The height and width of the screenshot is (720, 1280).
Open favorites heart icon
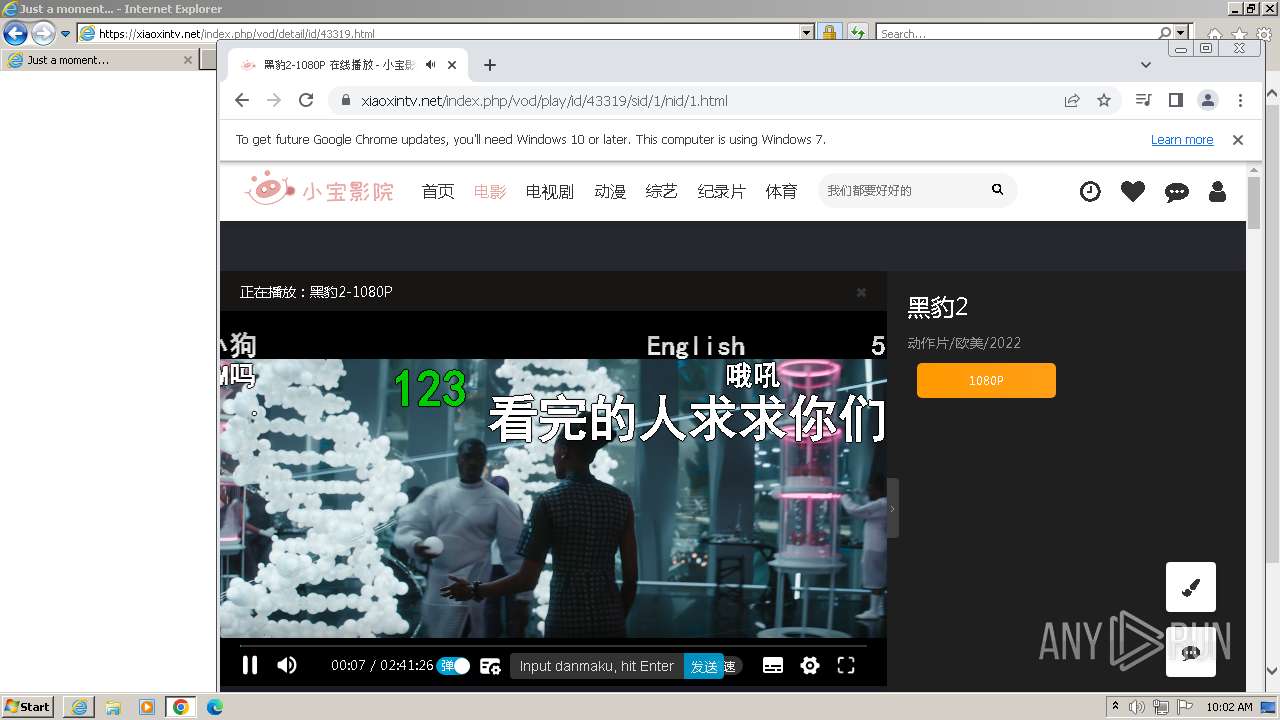(1133, 191)
